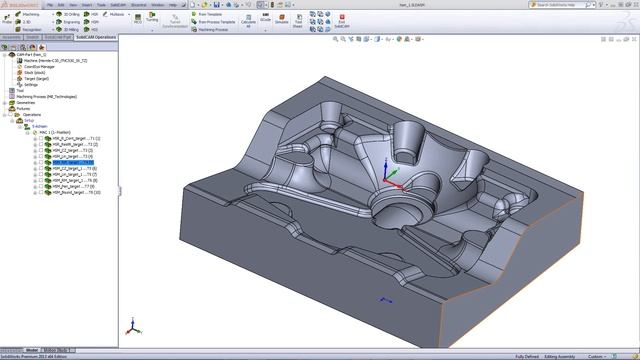Click Machining Process button
The width and height of the screenshot is (640, 360).
[210, 29]
